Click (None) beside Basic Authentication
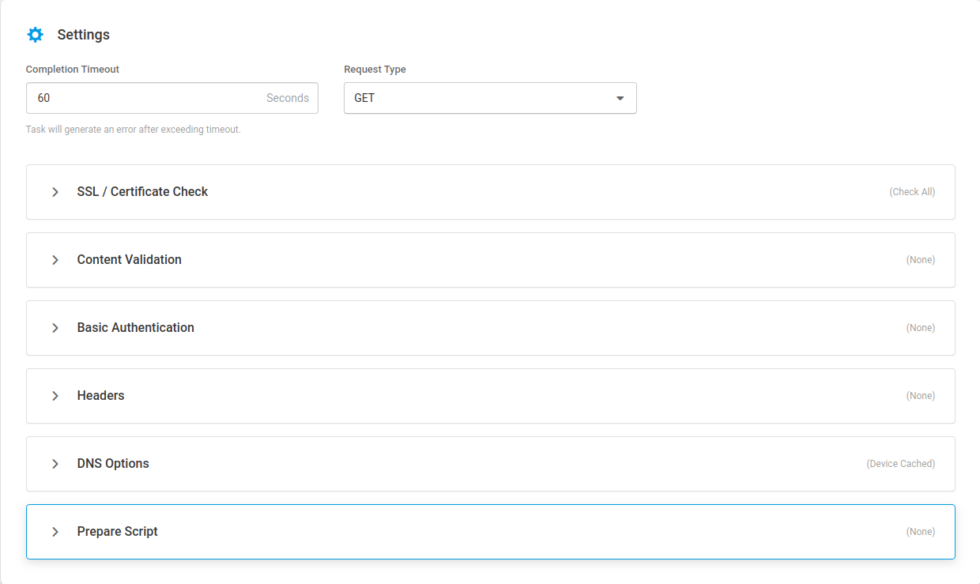Image resolution: width=980 pixels, height=584 pixels. coord(920,327)
